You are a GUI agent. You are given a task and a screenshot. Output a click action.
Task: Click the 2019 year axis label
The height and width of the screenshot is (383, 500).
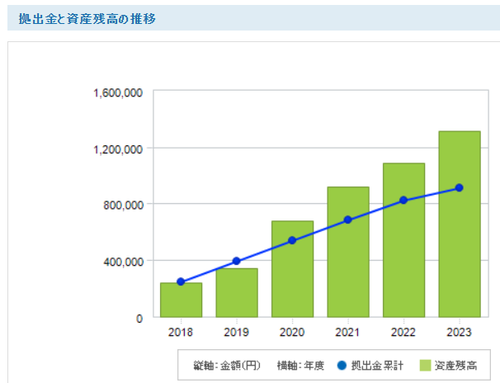[x=236, y=332]
